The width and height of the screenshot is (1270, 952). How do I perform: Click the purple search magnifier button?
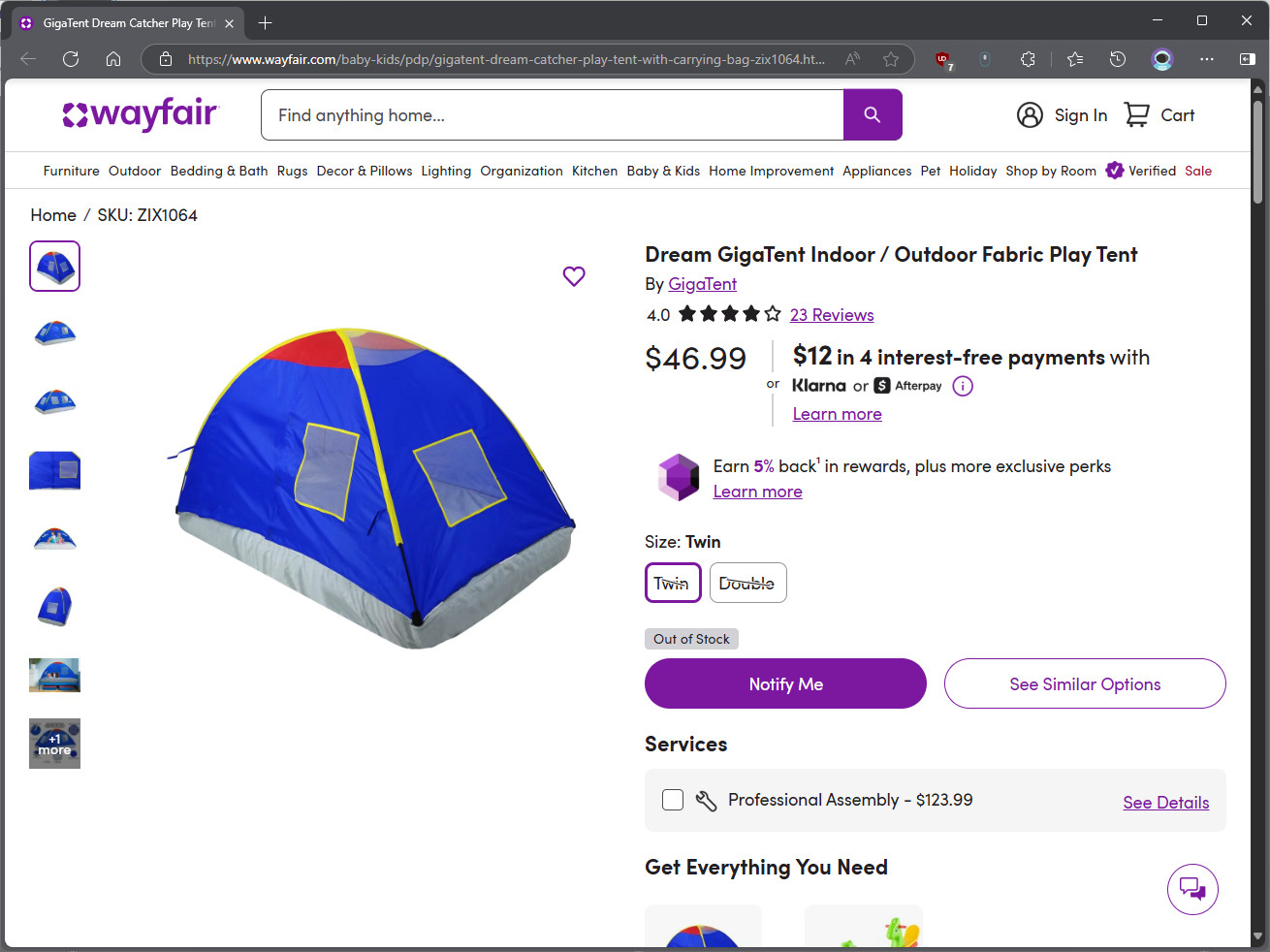click(873, 115)
